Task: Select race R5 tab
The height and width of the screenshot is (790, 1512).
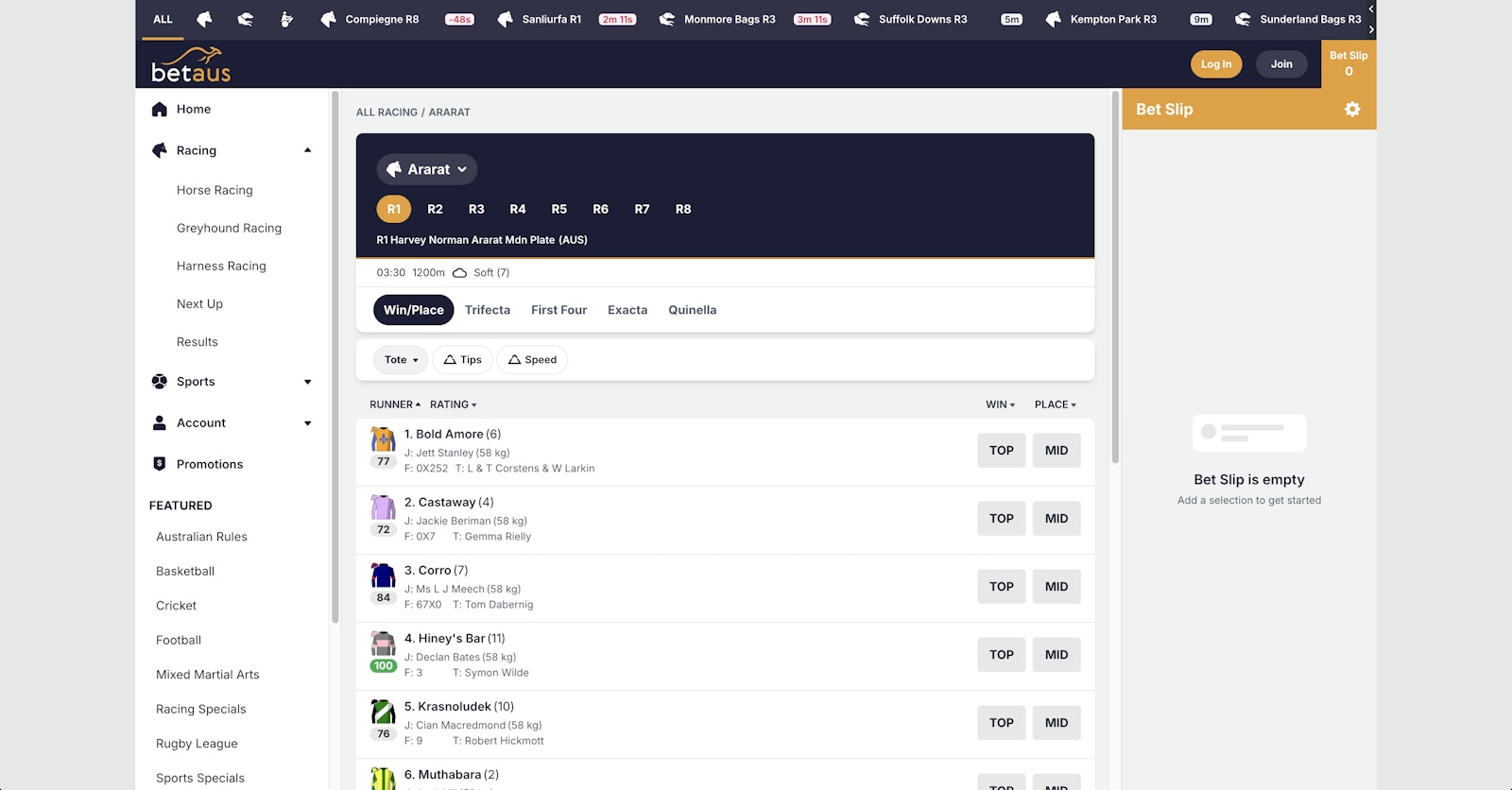Action: pos(558,209)
